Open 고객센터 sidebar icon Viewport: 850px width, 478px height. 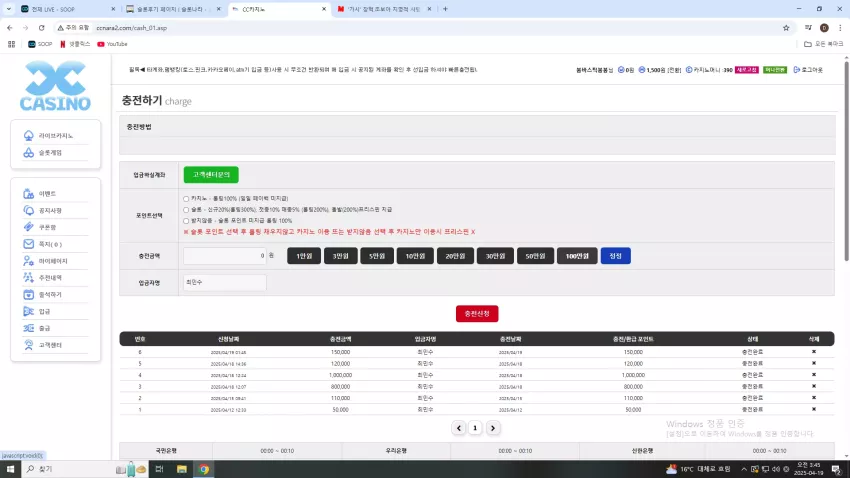pos(29,345)
